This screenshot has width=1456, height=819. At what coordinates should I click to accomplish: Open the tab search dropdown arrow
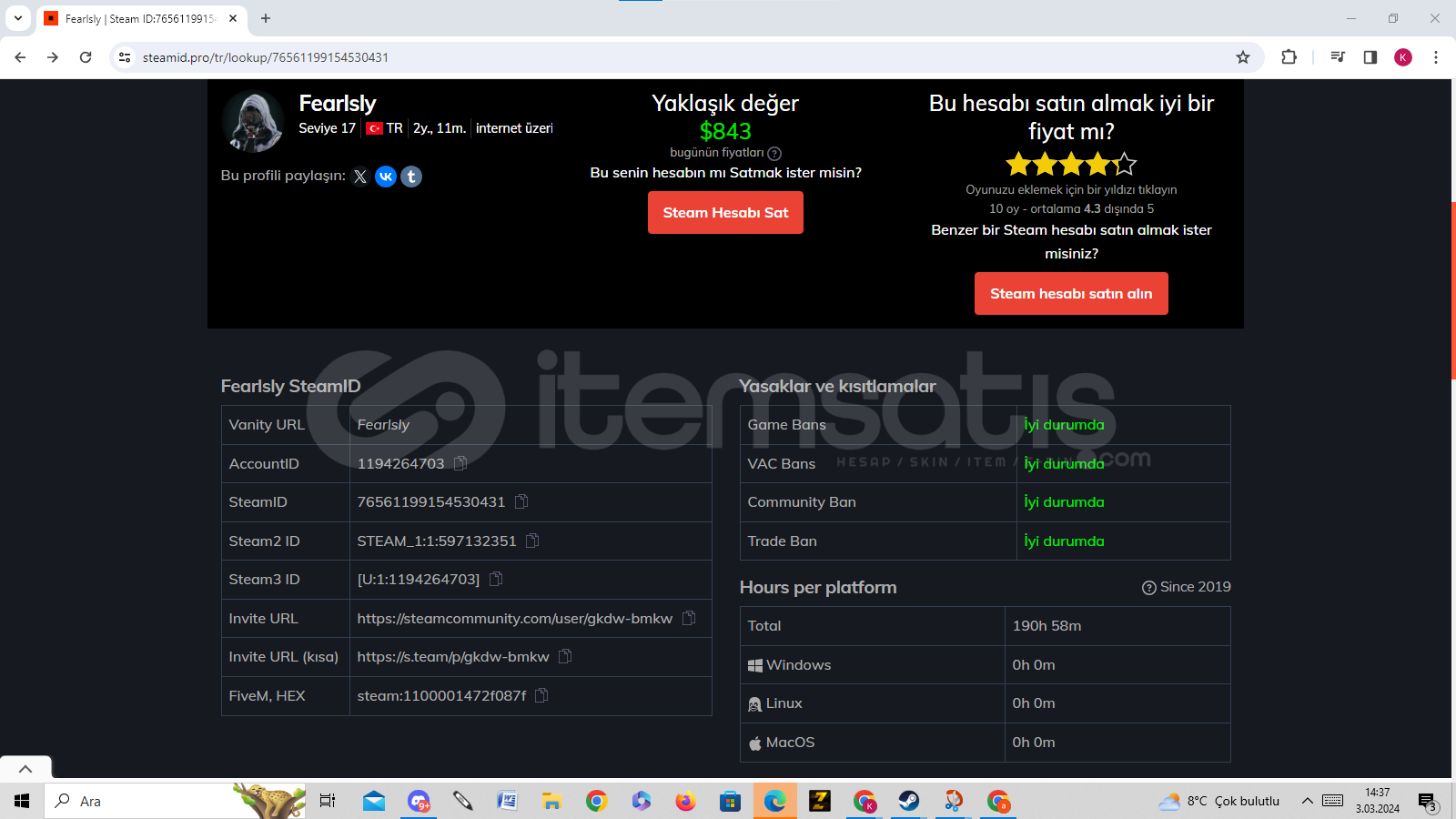[17, 18]
